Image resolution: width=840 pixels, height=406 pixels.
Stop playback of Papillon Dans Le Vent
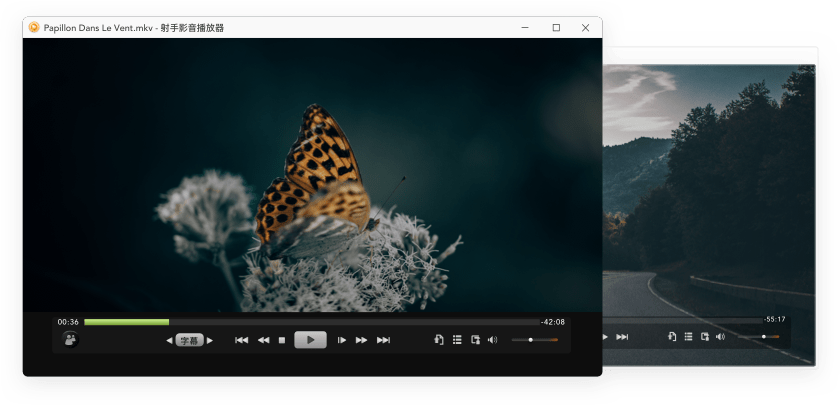(x=282, y=340)
